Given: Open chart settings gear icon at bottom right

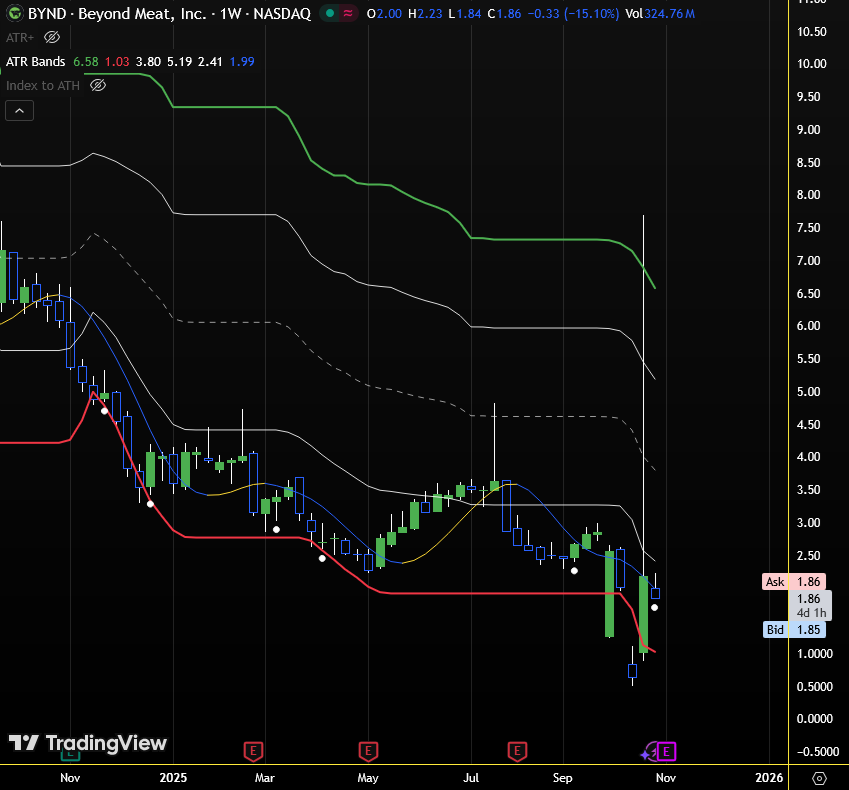Looking at the screenshot, I should pyautogui.click(x=819, y=778).
